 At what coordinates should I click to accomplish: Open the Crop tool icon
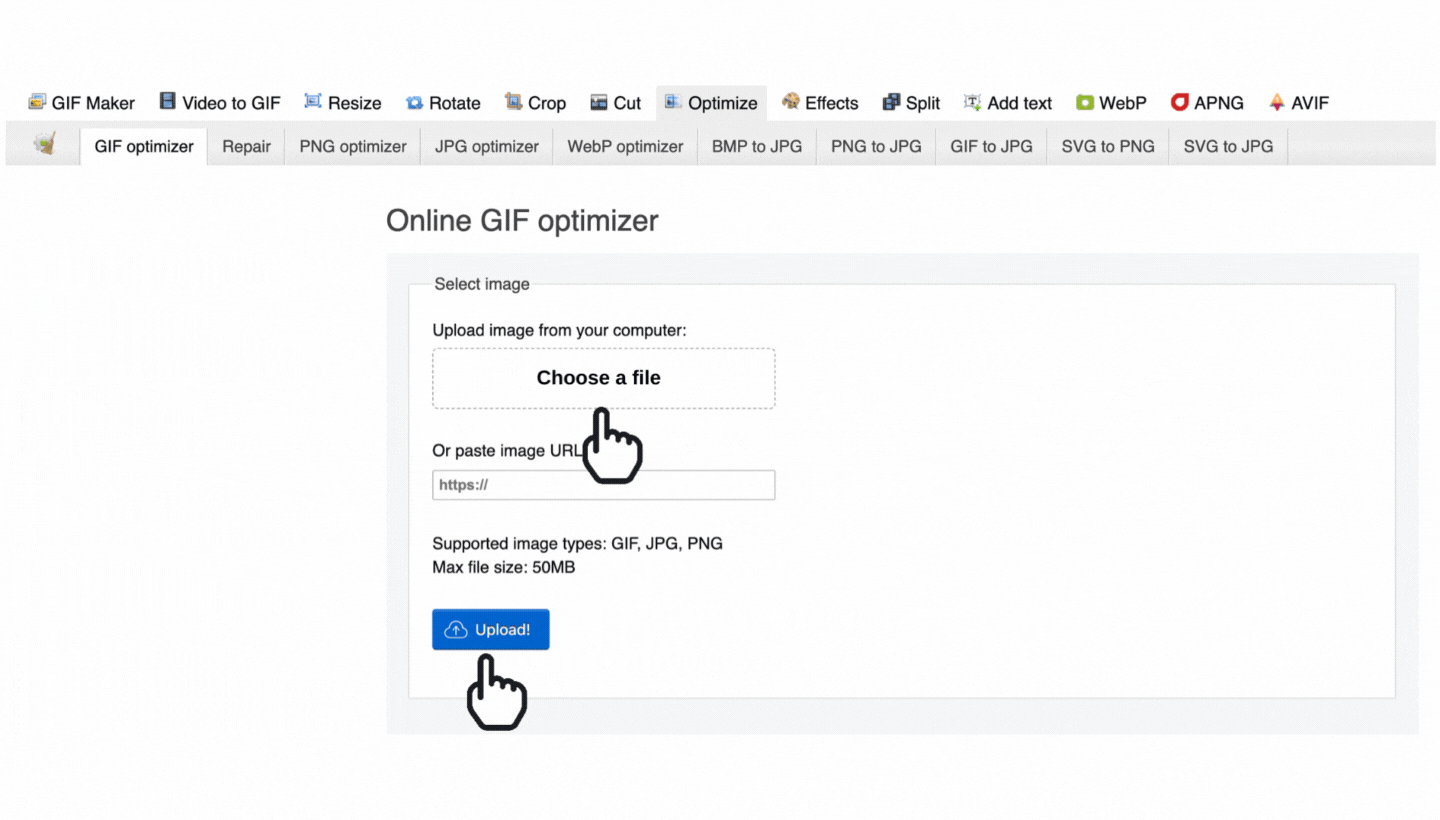coord(514,102)
